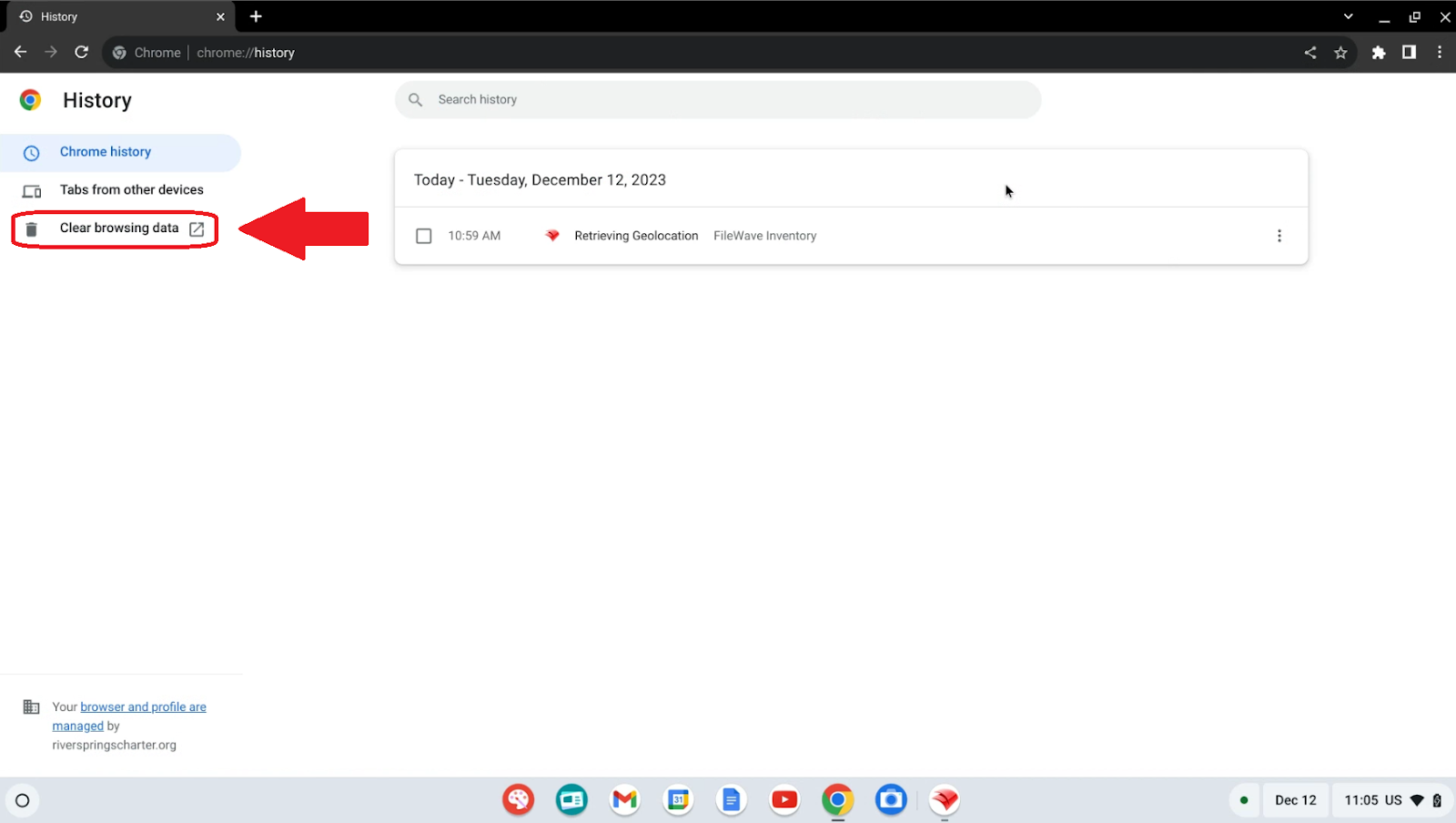Launch Gmail from the shelf
1456x823 pixels.
pyautogui.click(x=624, y=800)
